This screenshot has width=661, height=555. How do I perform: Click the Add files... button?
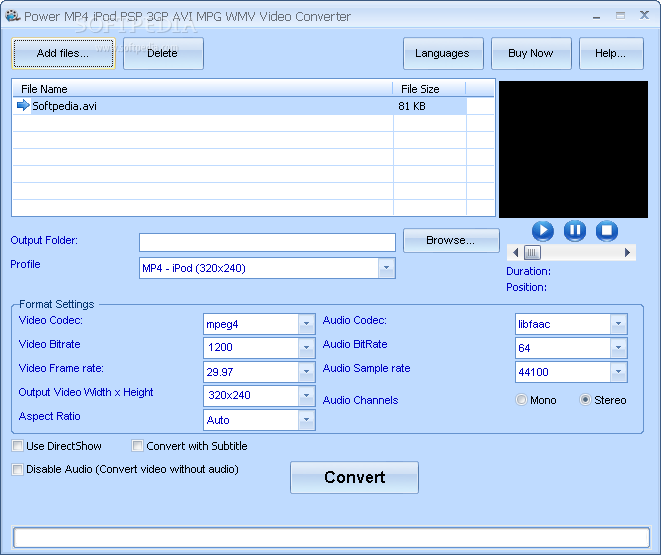(63, 53)
